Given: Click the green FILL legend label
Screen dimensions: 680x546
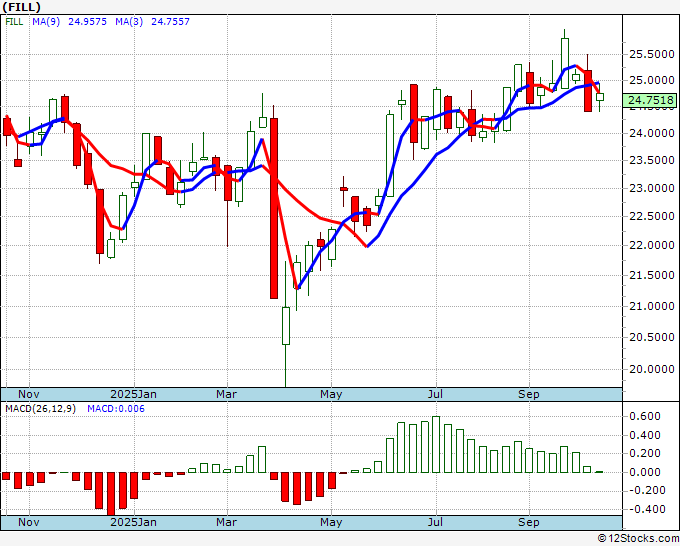Looking at the screenshot, I should coord(14,22).
